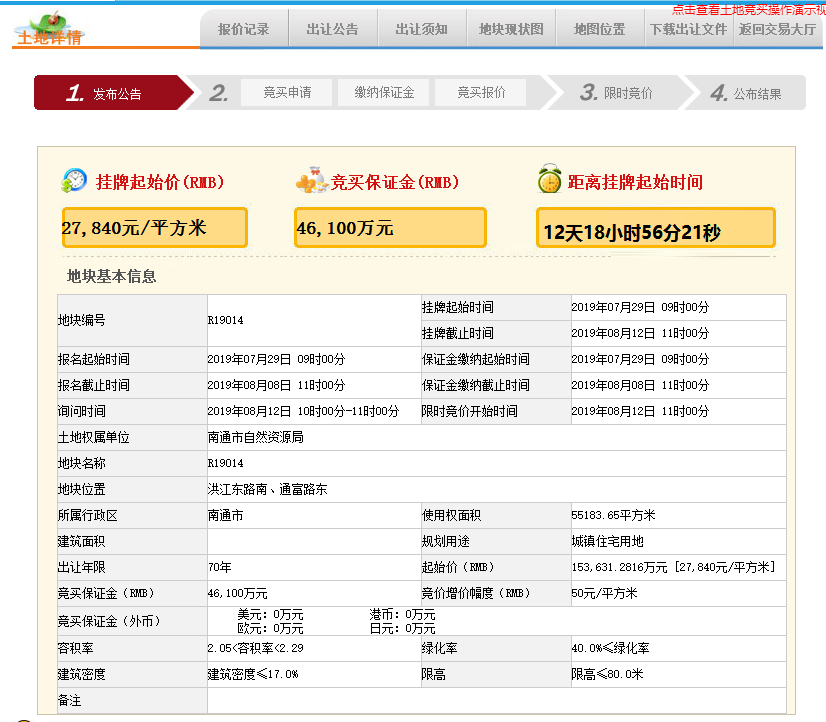This screenshot has width=826, height=722.
Task: Click 下载出让文件 to download documents
Action: (x=687, y=28)
